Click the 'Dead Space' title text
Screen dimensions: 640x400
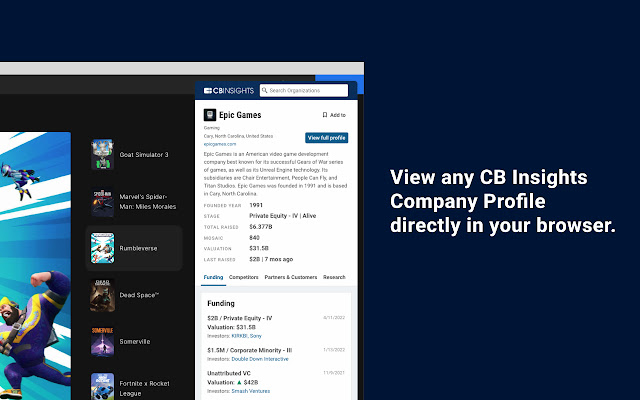coord(139,295)
